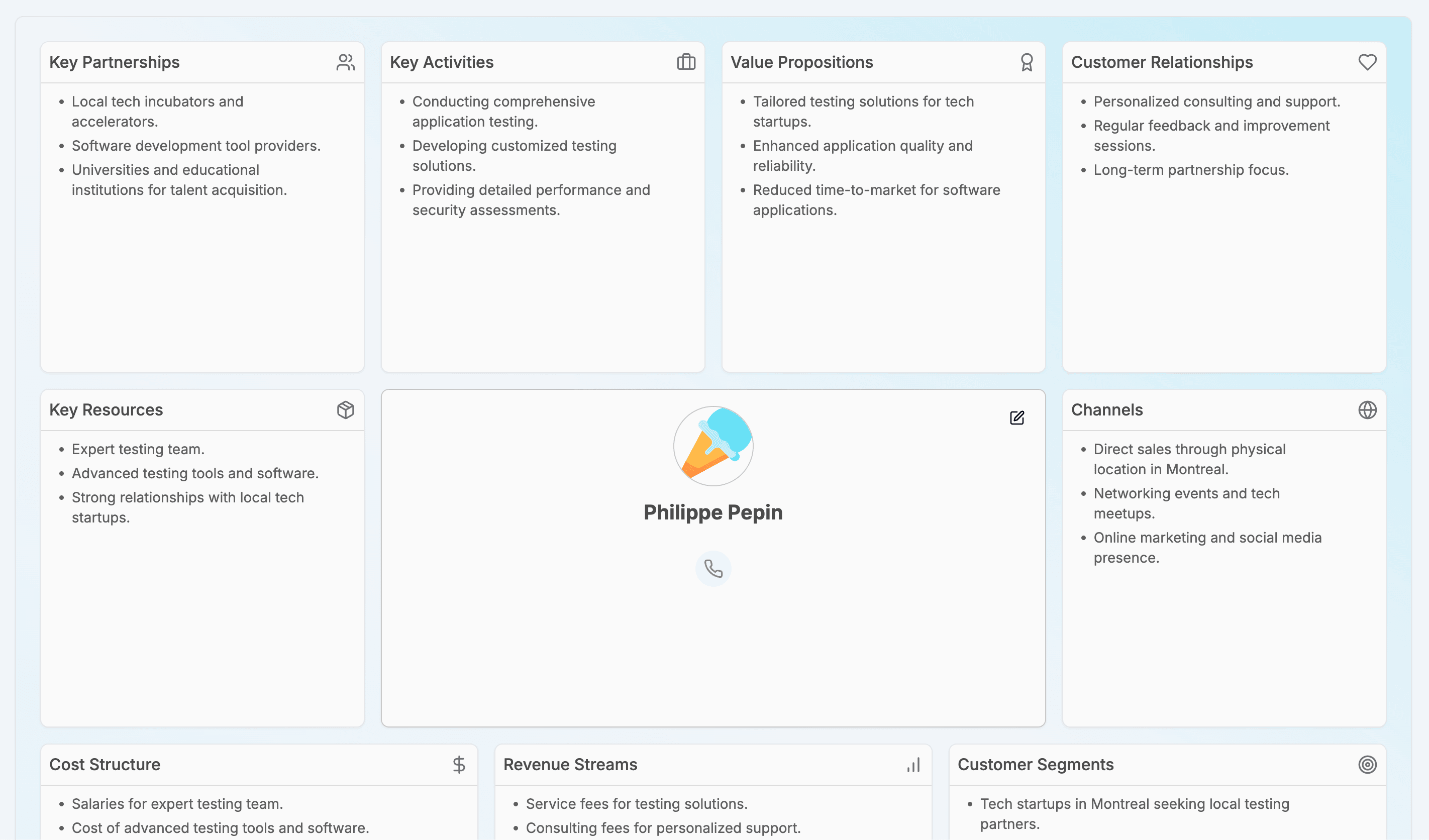Screen dimensions: 1429x840
Task: Open the edit pencil on Philippe Pepin's card
Action: pyautogui.click(x=1017, y=417)
